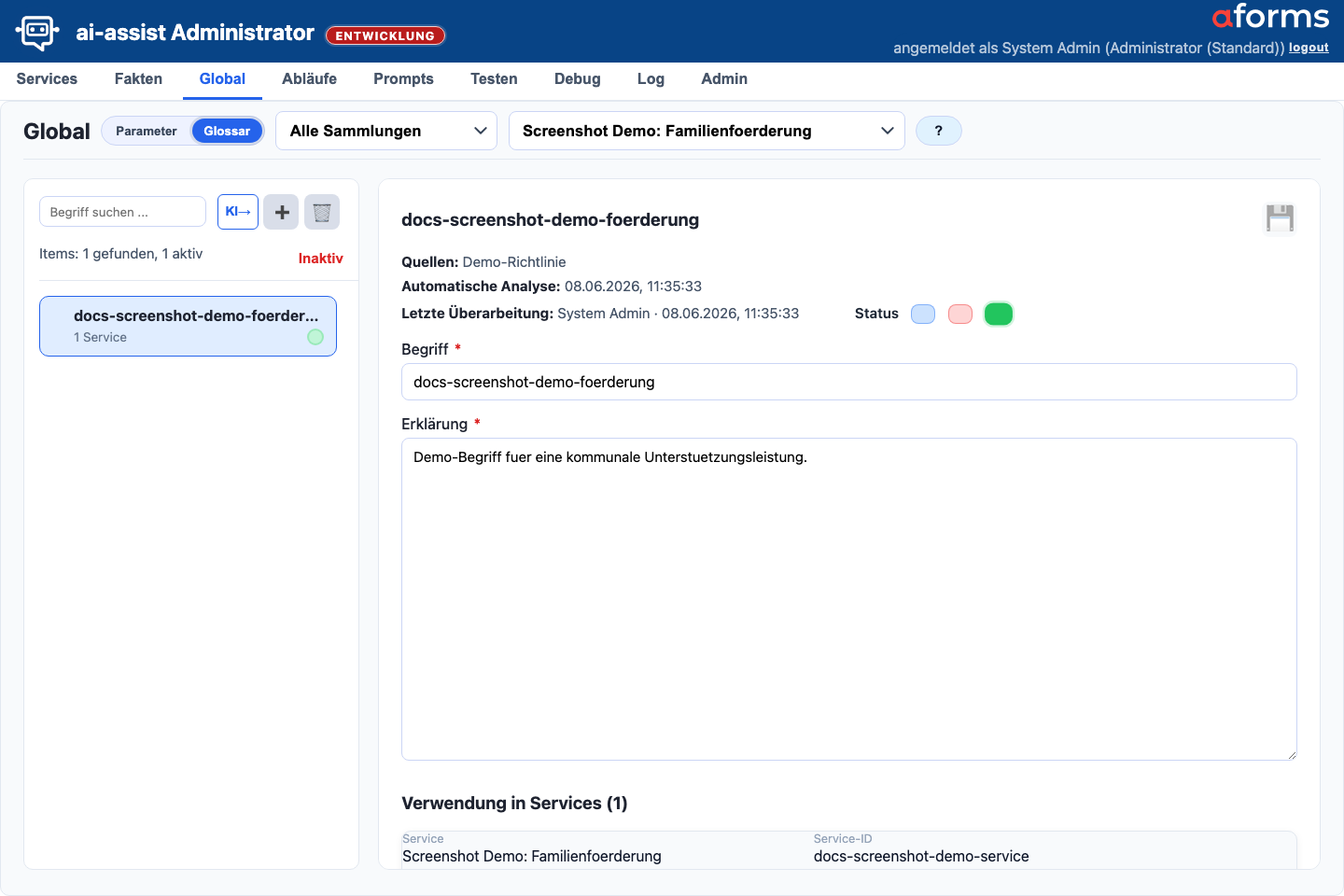Viewport: 1344px width, 896px height.
Task: Delete selected term with trash icon
Action: [322, 212]
